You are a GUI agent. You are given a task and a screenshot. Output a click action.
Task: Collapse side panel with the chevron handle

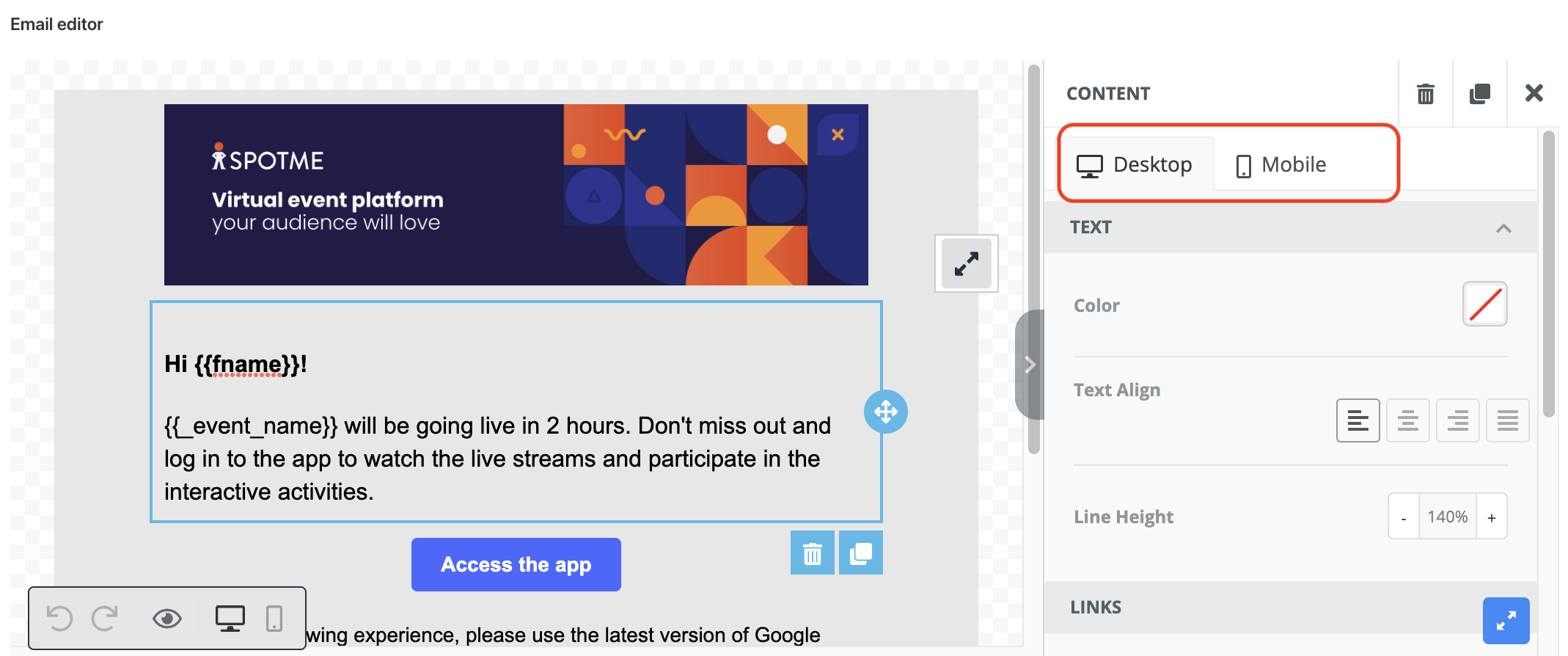[x=1030, y=365]
